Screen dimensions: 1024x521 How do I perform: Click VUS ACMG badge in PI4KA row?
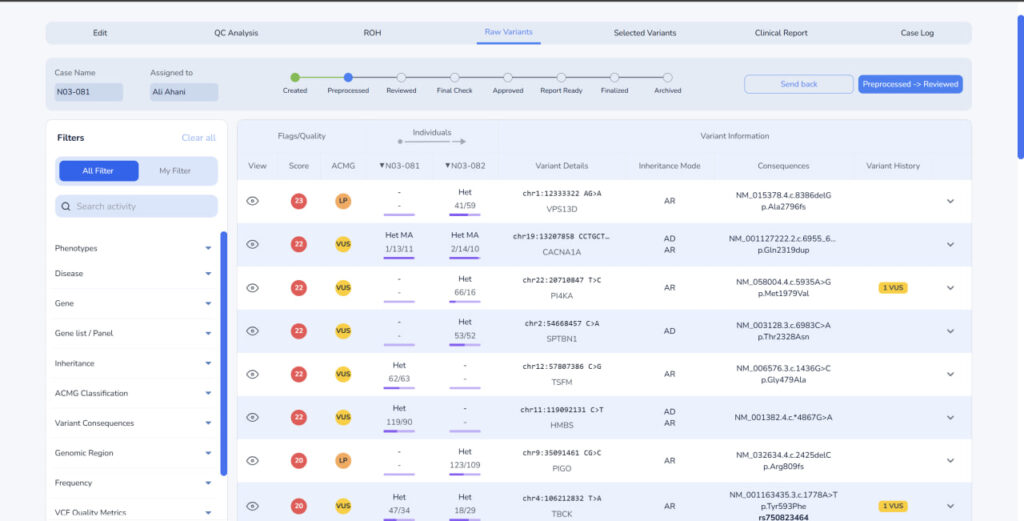coord(343,288)
